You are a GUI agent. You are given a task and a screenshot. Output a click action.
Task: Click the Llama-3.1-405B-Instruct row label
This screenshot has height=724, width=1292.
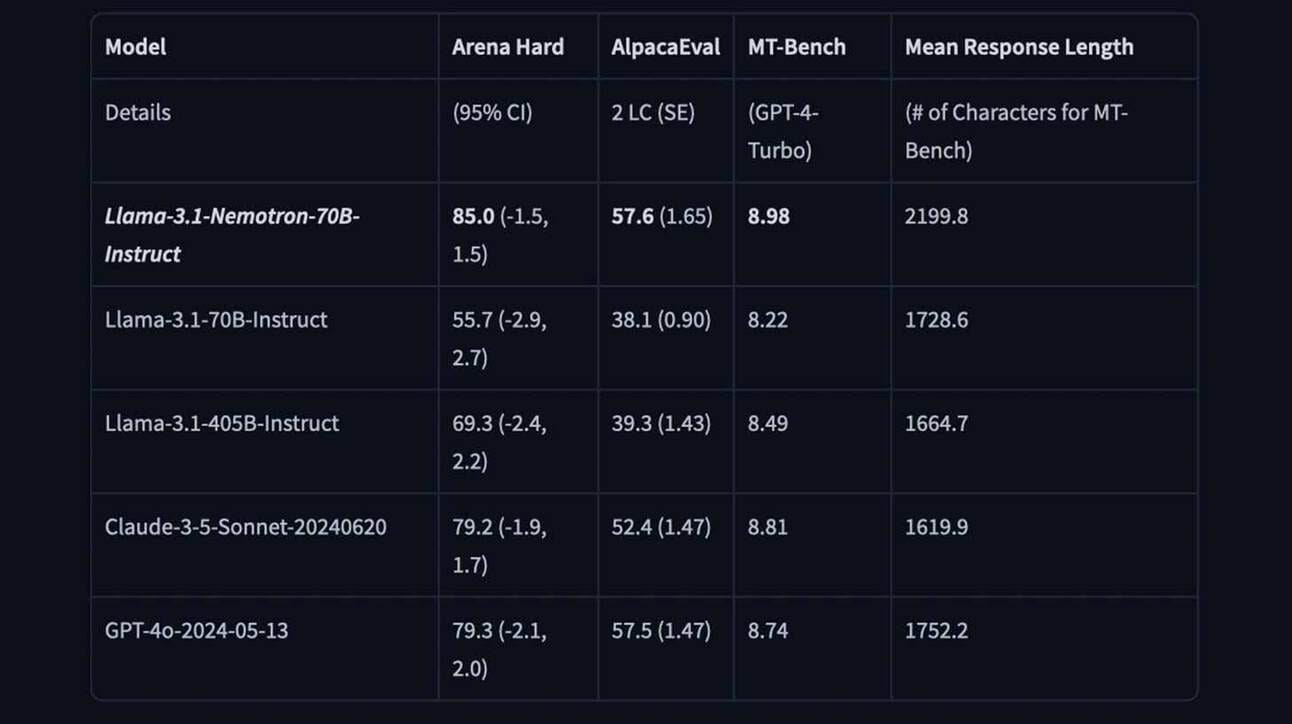pyautogui.click(x=222, y=423)
